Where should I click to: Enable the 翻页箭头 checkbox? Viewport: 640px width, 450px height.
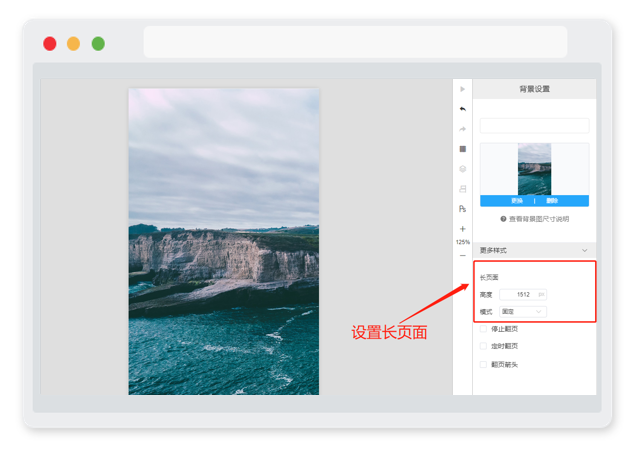pyautogui.click(x=483, y=364)
